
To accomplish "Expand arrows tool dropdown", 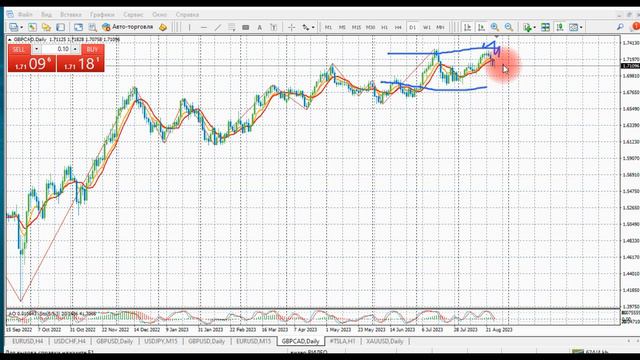I will coord(313,27).
